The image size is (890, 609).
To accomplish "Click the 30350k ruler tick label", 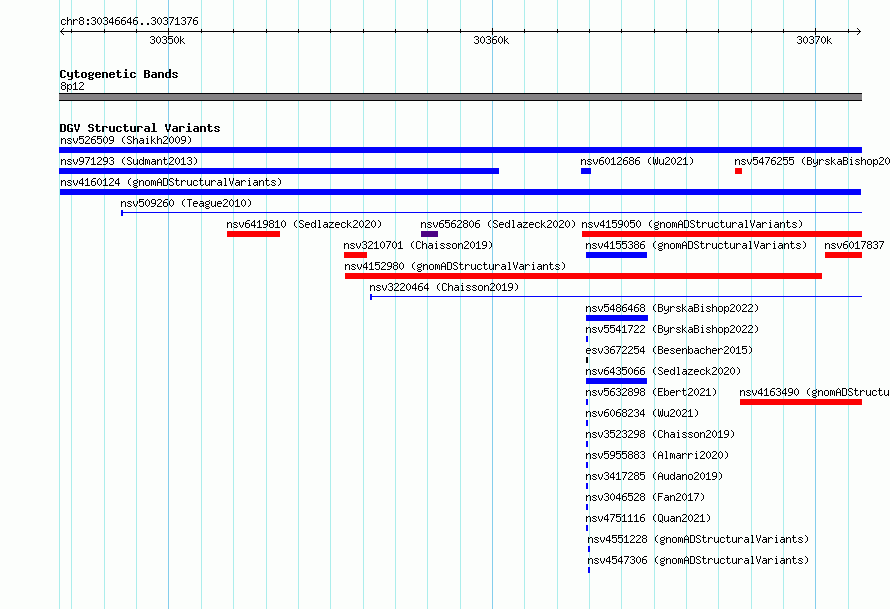I will coord(167,40).
